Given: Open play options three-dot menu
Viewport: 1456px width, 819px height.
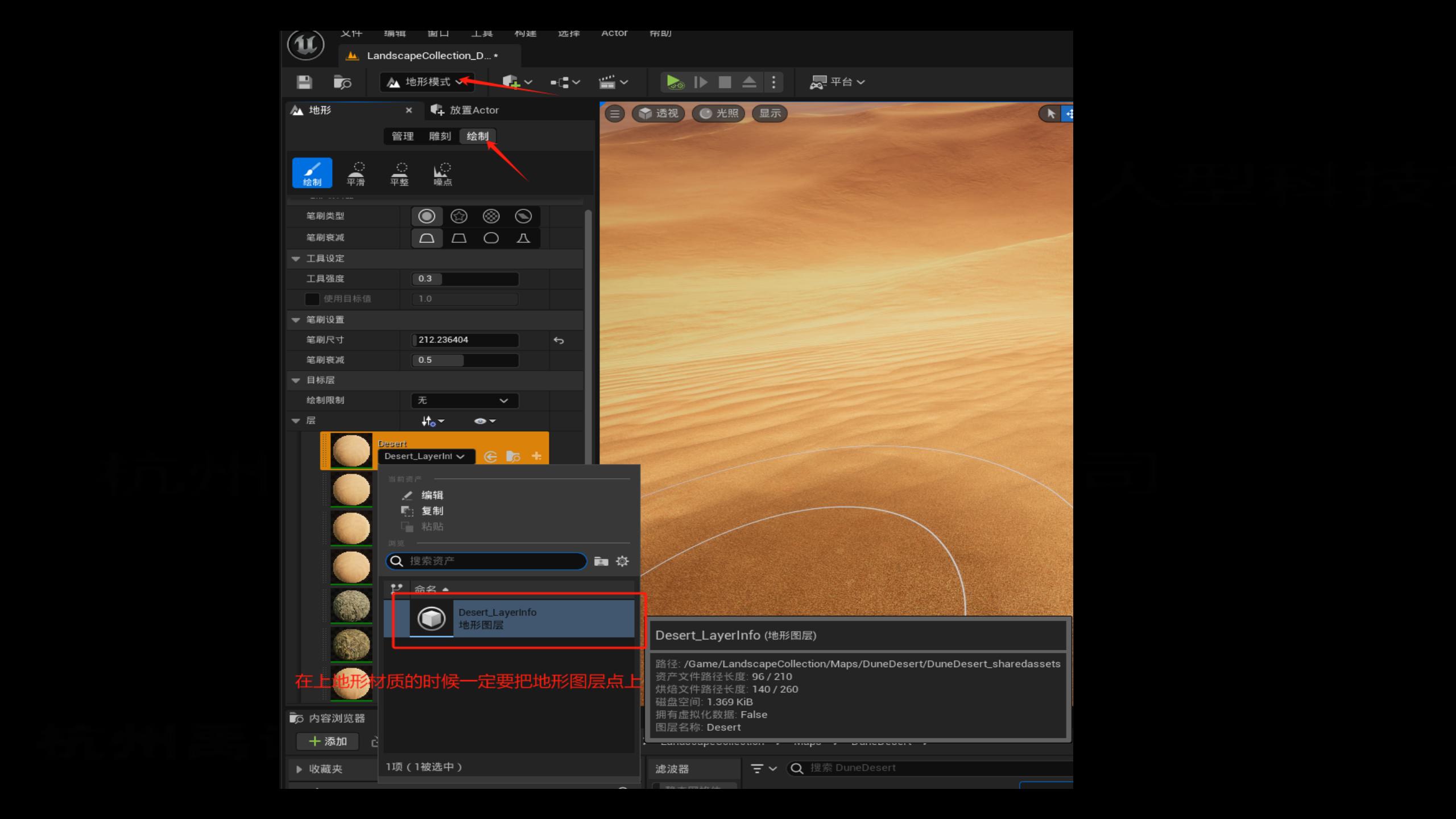Looking at the screenshot, I should click(773, 82).
